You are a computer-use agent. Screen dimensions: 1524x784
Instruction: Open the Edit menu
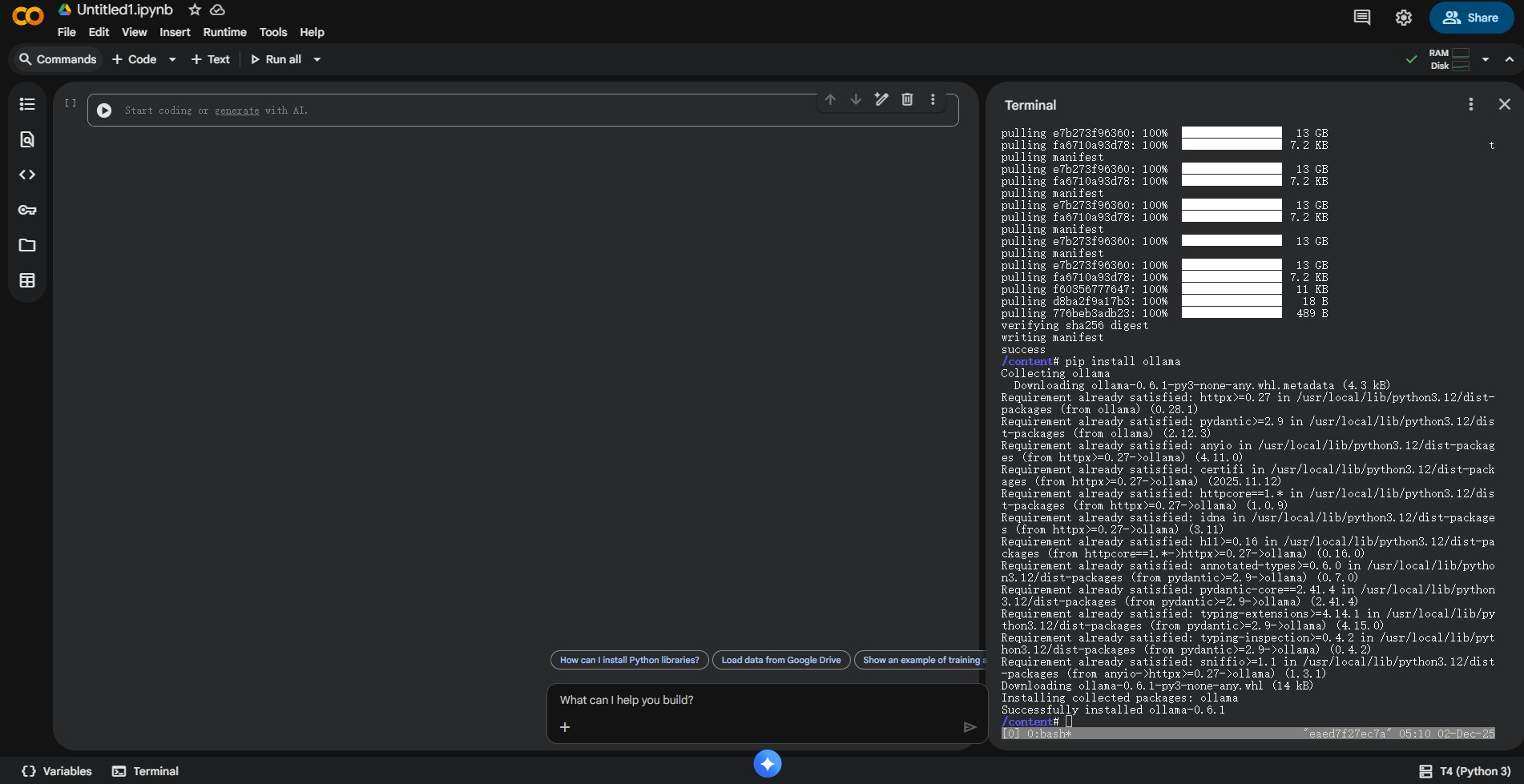pyautogui.click(x=99, y=32)
